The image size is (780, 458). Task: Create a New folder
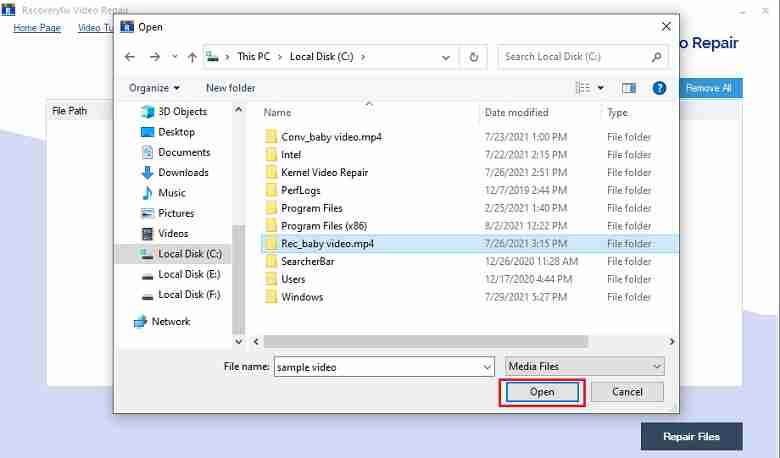pyautogui.click(x=230, y=88)
